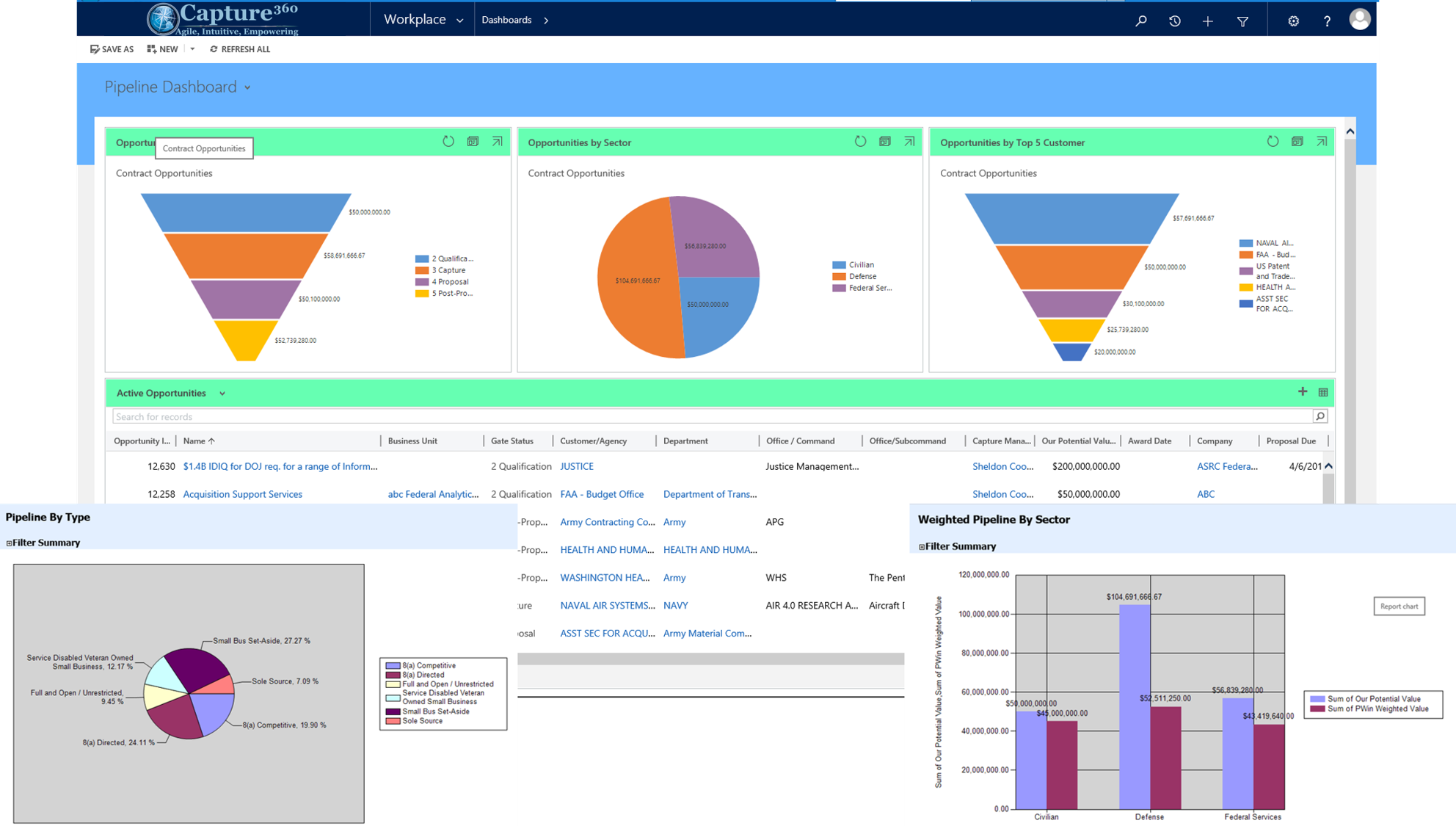
Task: Expand the Dashboards breadcrumb chevron
Action: tap(546, 21)
